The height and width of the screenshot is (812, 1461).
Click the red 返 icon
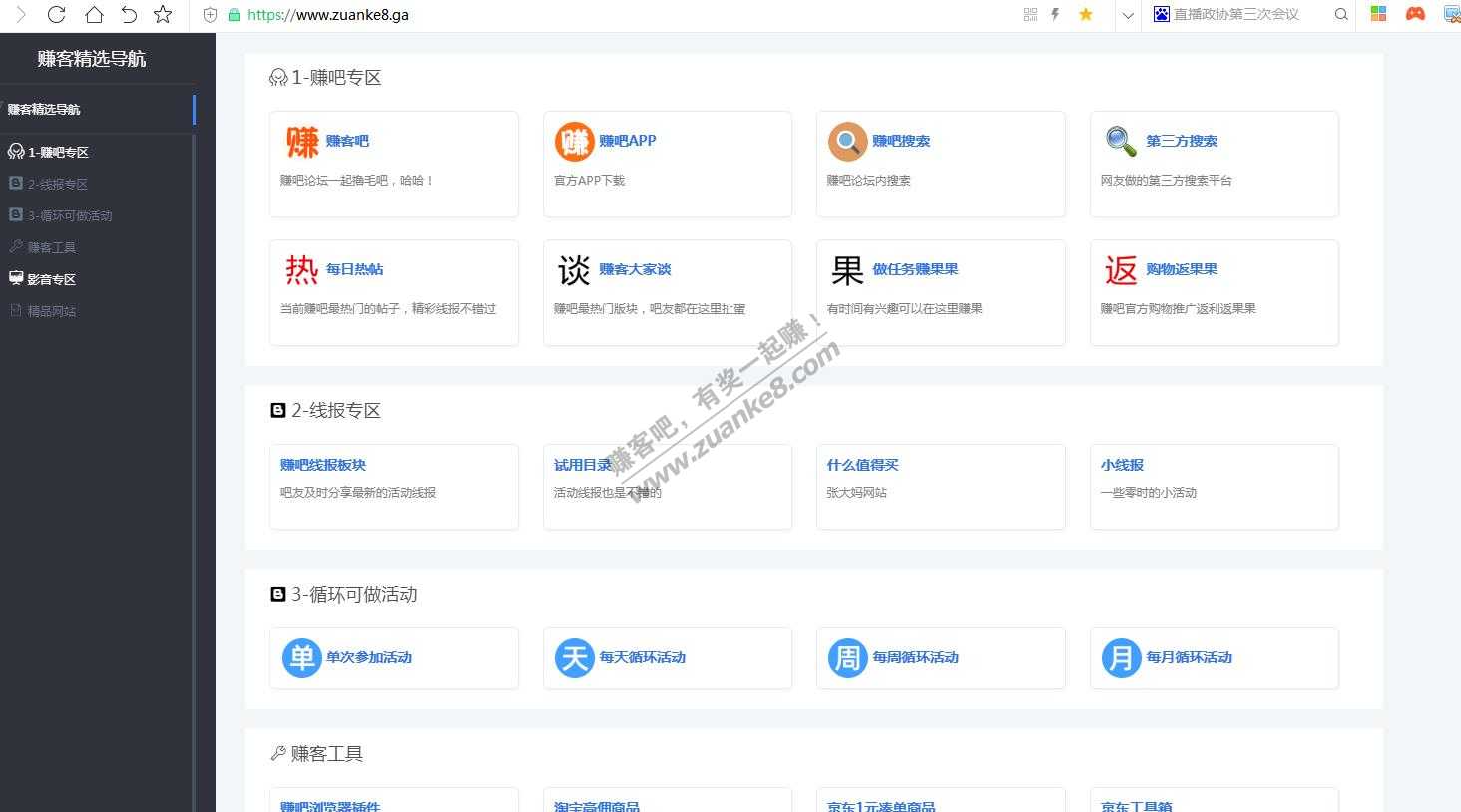[1121, 270]
